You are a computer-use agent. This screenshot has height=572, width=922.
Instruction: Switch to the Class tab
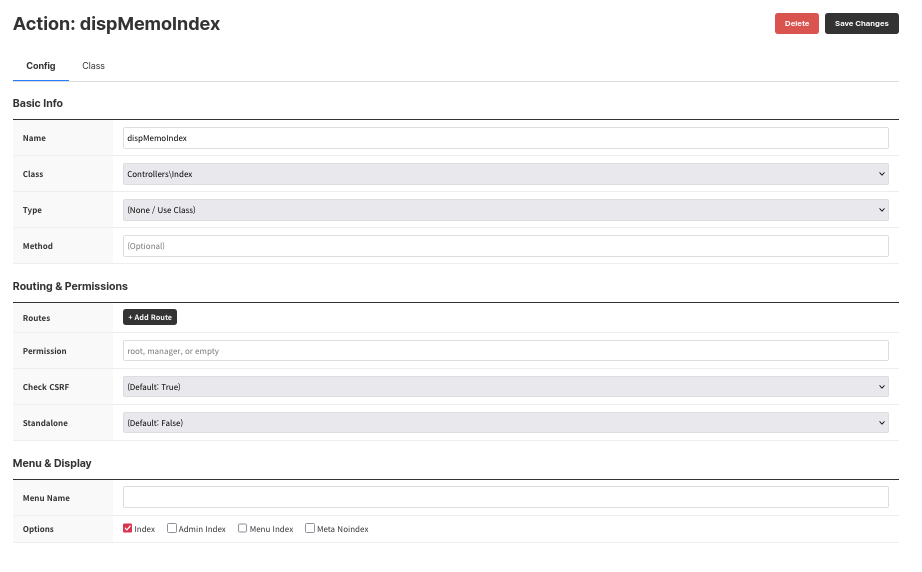click(x=93, y=66)
